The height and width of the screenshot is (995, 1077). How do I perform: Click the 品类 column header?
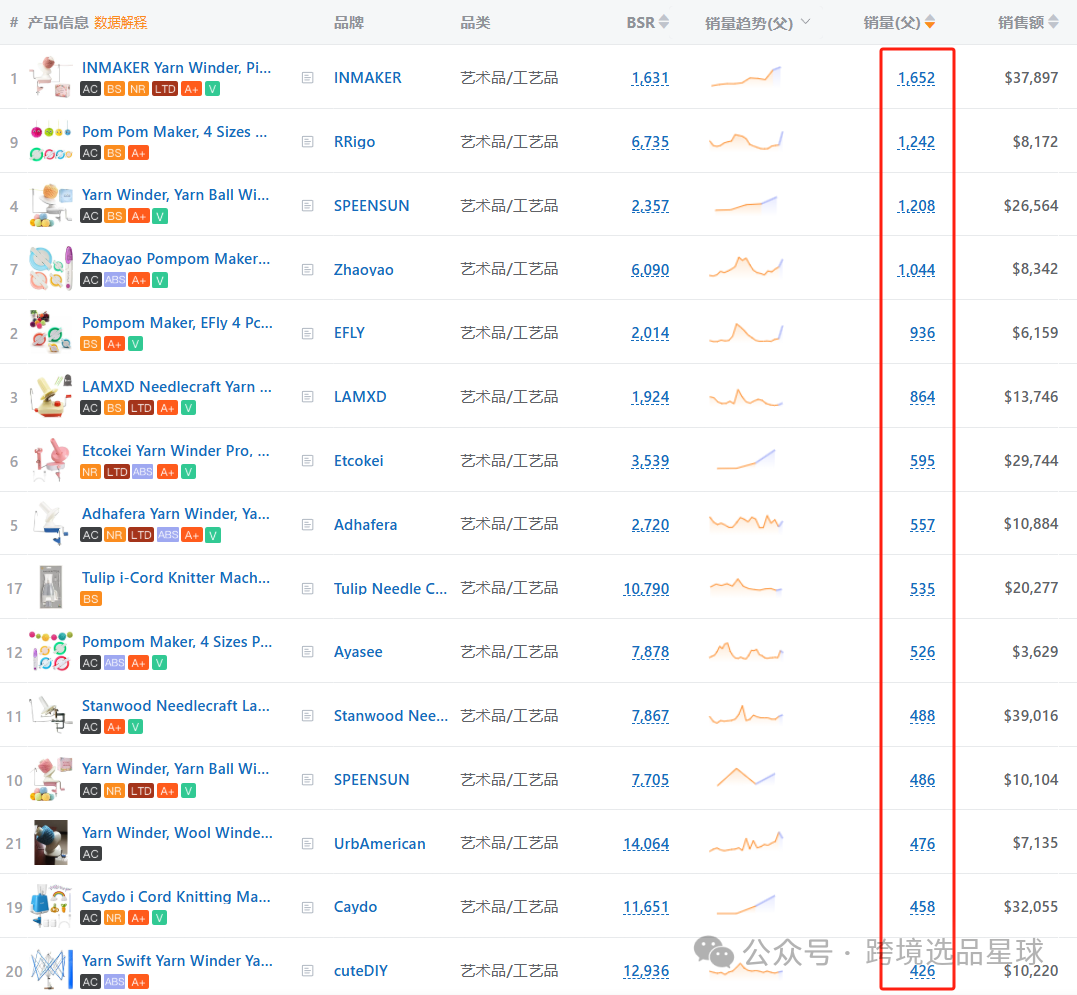[475, 23]
